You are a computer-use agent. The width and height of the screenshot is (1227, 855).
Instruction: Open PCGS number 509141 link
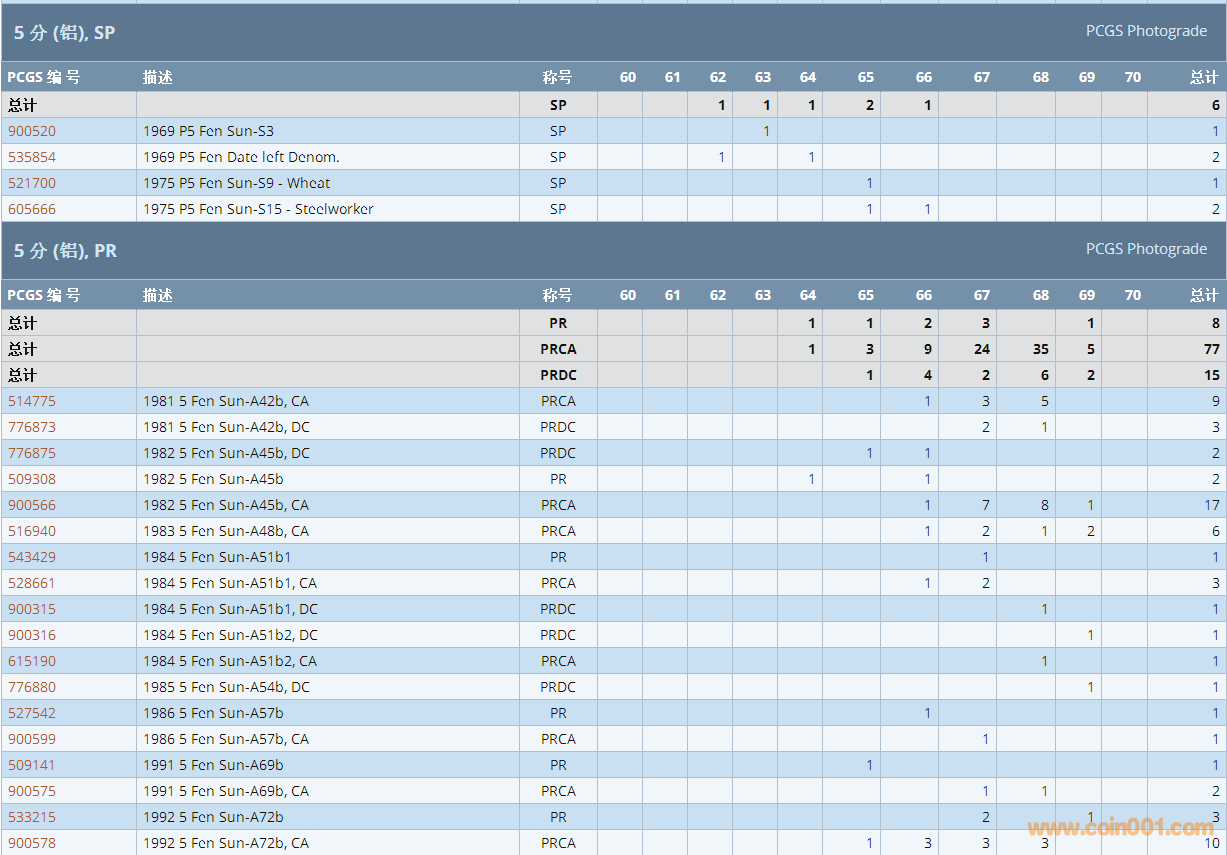coord(32,765)
